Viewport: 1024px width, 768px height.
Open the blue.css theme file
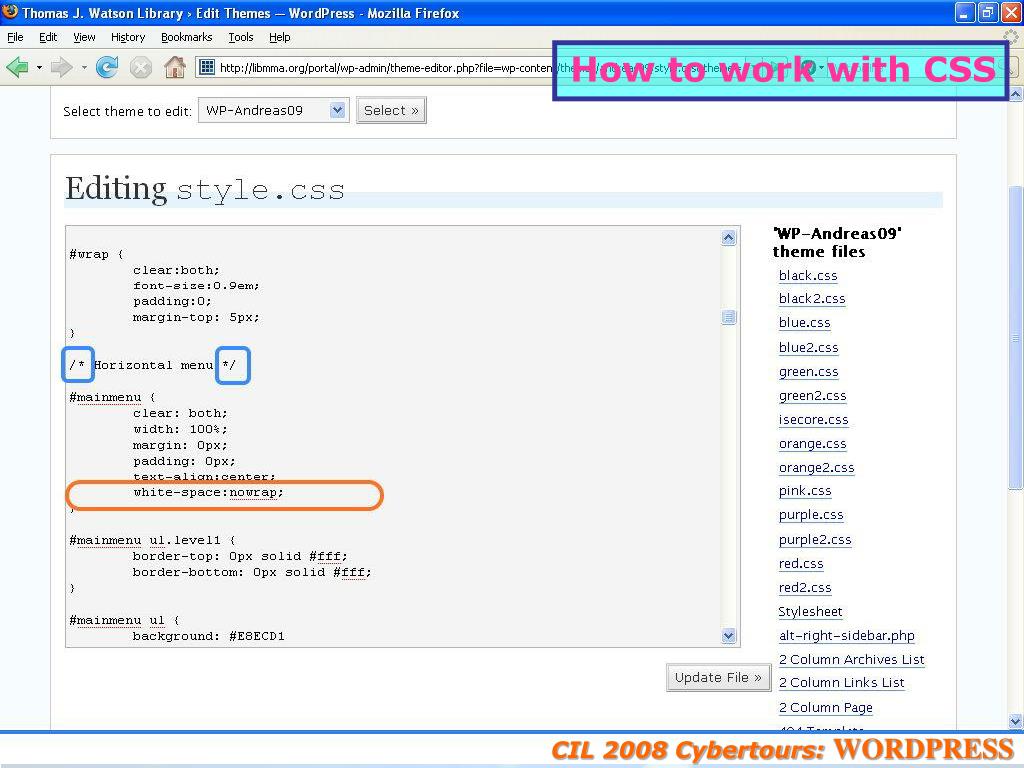click(805, 323)
